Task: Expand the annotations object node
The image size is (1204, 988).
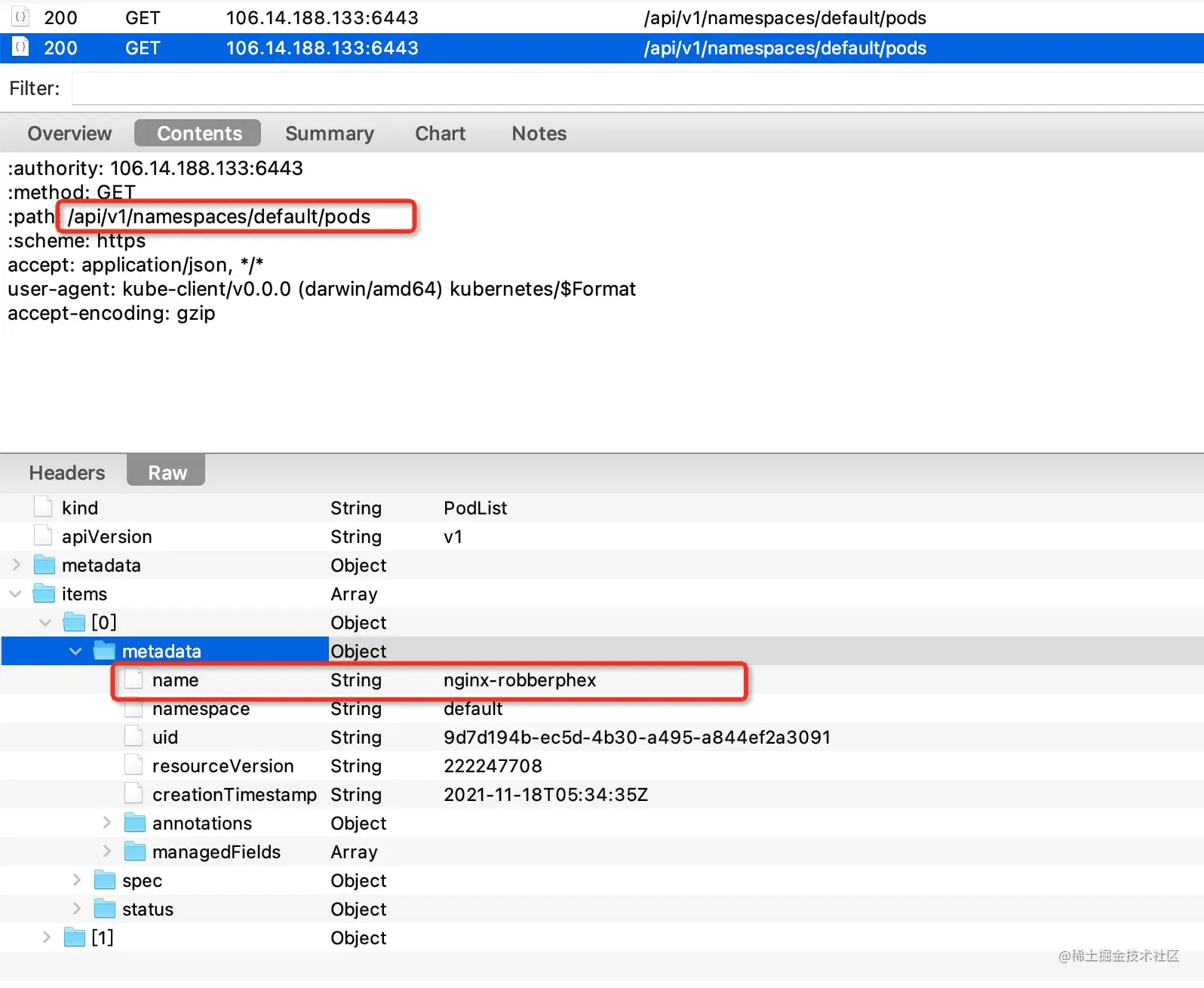Action: [107, 823]
